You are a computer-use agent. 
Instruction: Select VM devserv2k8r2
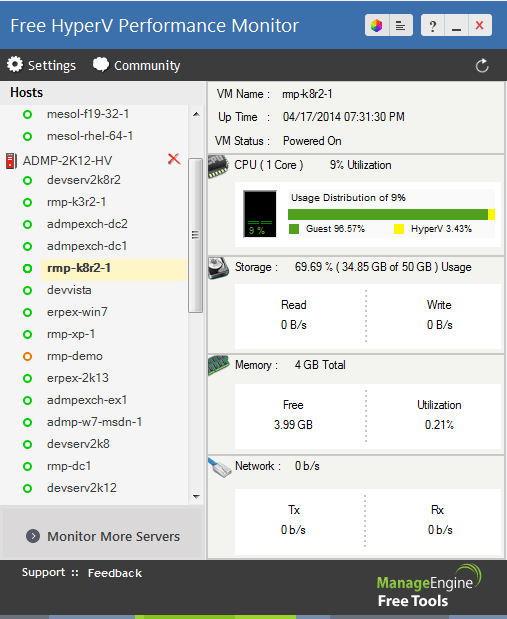click(x=83, y=180)
